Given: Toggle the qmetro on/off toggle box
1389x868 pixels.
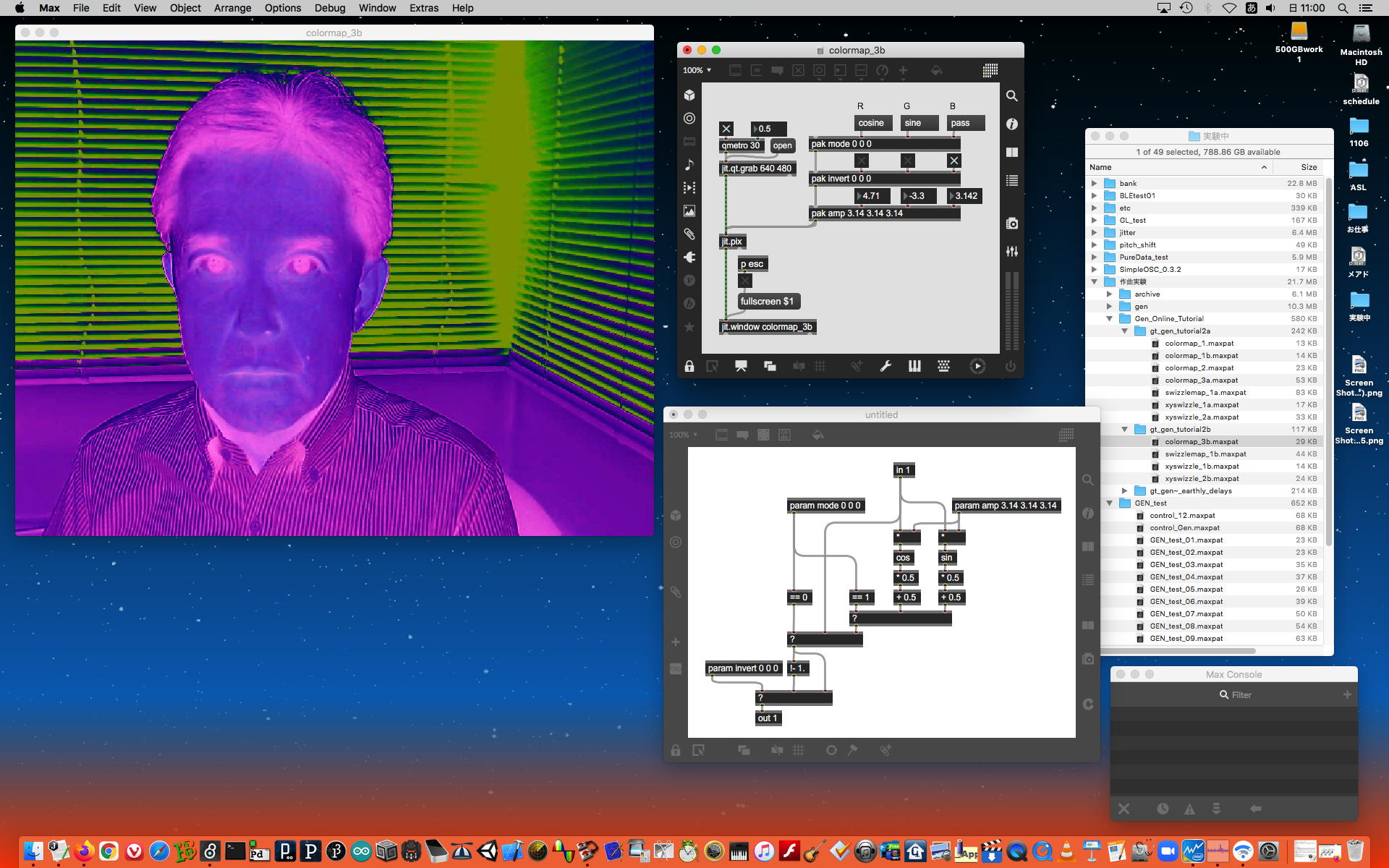Looking at the screenshot, I should point(726,129).
